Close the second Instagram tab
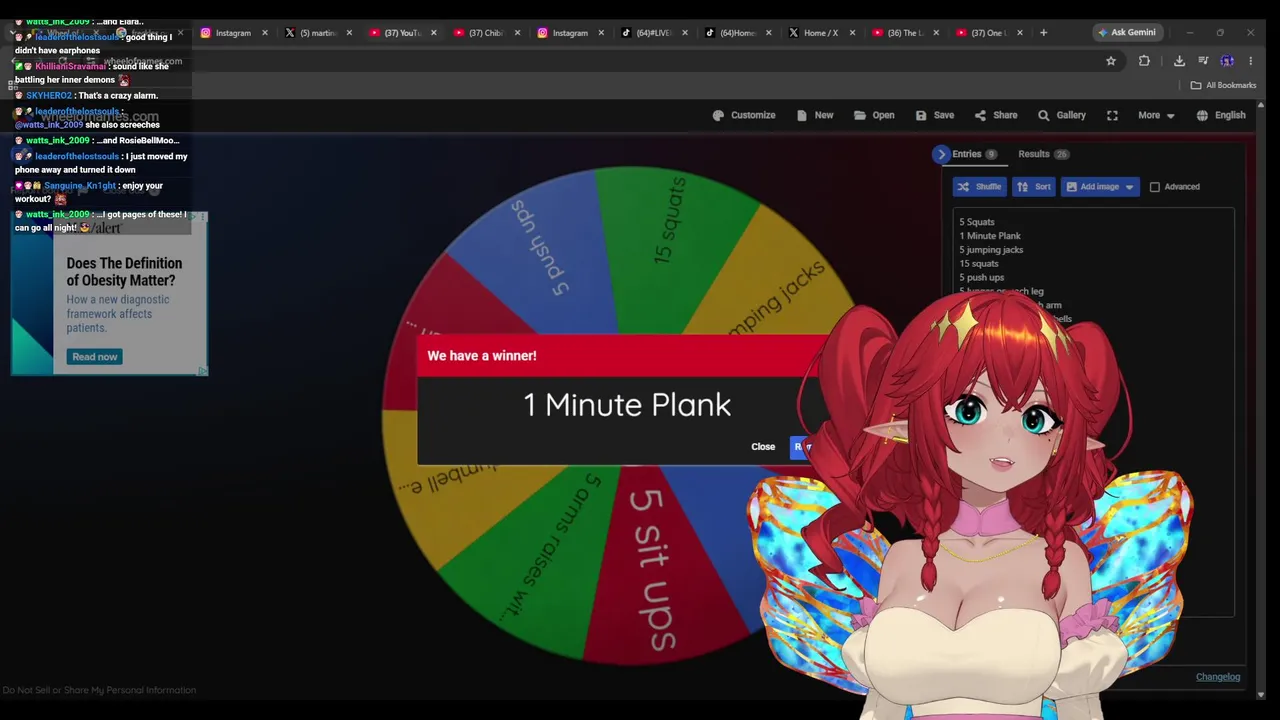 click(x=601, y=33)
